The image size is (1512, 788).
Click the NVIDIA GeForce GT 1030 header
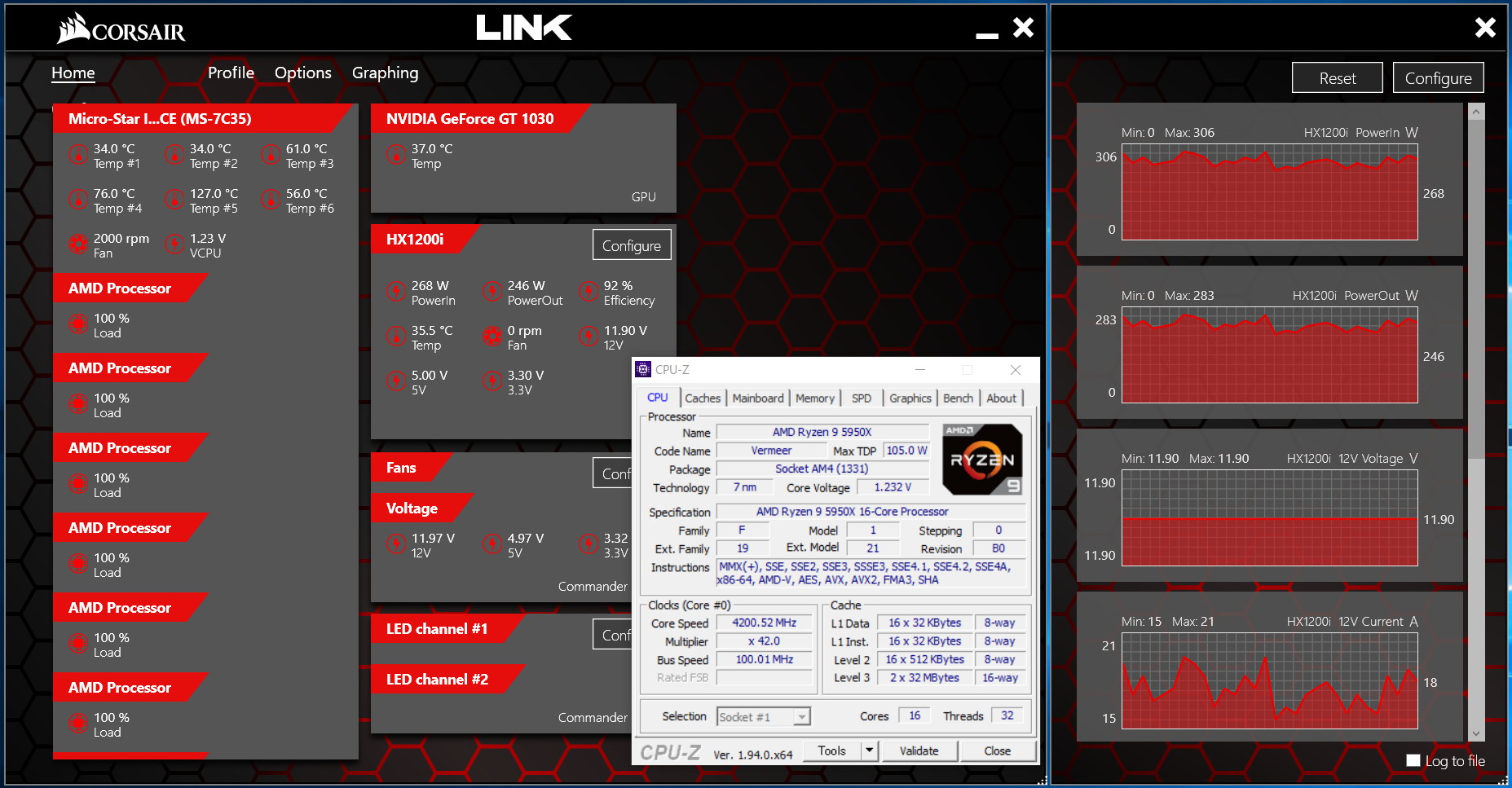pyautogui.click(x=481, y=118)
